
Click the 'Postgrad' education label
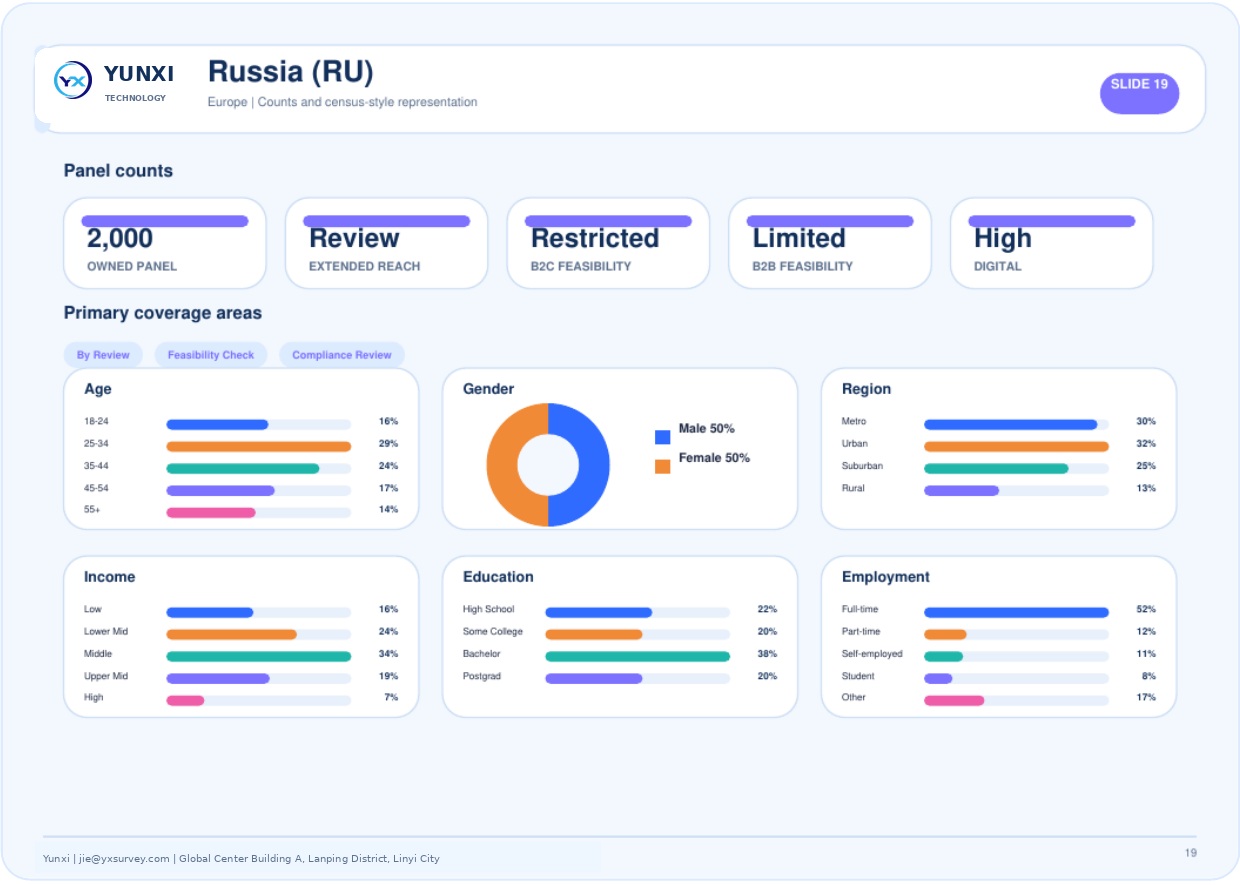click(482, 676)
